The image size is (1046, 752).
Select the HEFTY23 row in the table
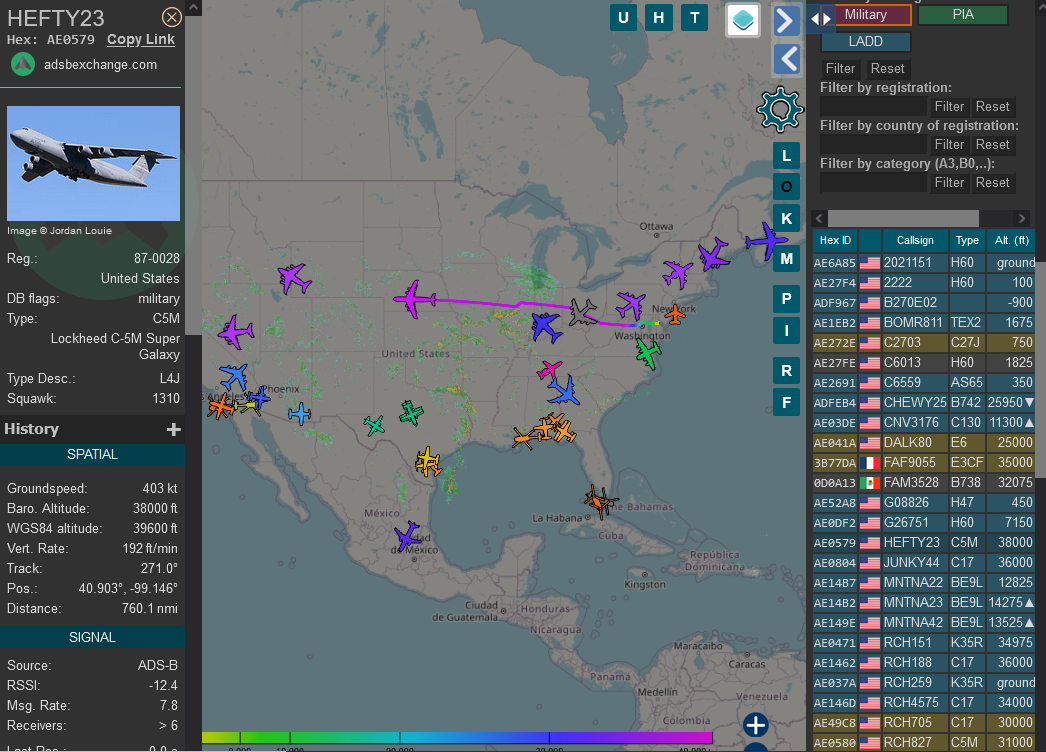tap(924, 542)
